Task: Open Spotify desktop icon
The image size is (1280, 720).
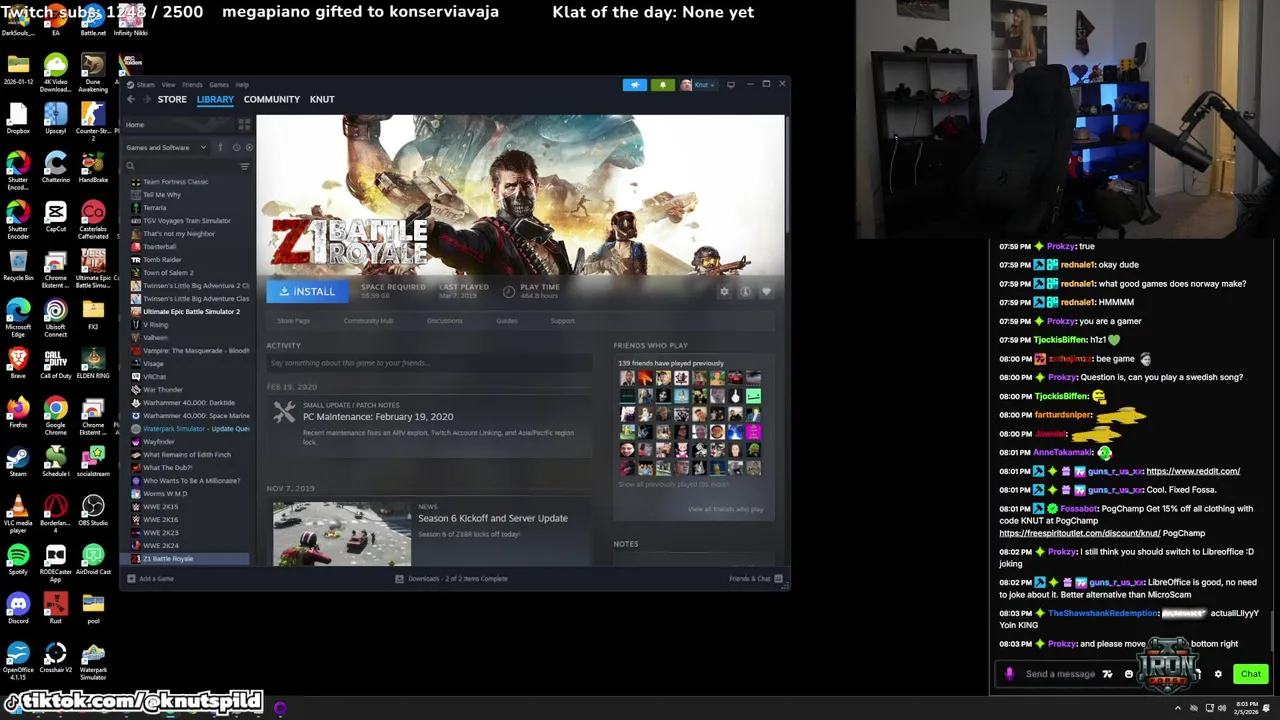Action: tap(18, 559)
